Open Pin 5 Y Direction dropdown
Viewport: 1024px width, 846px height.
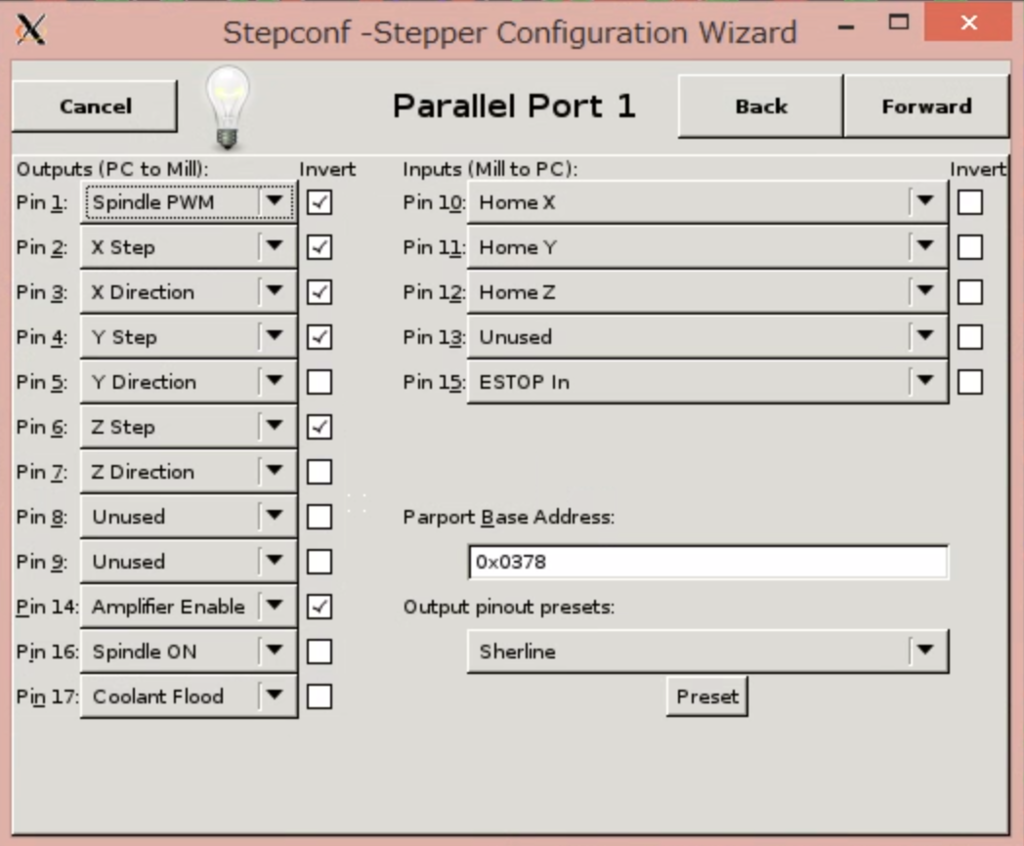pyautogui.click(x=189, y=382)
